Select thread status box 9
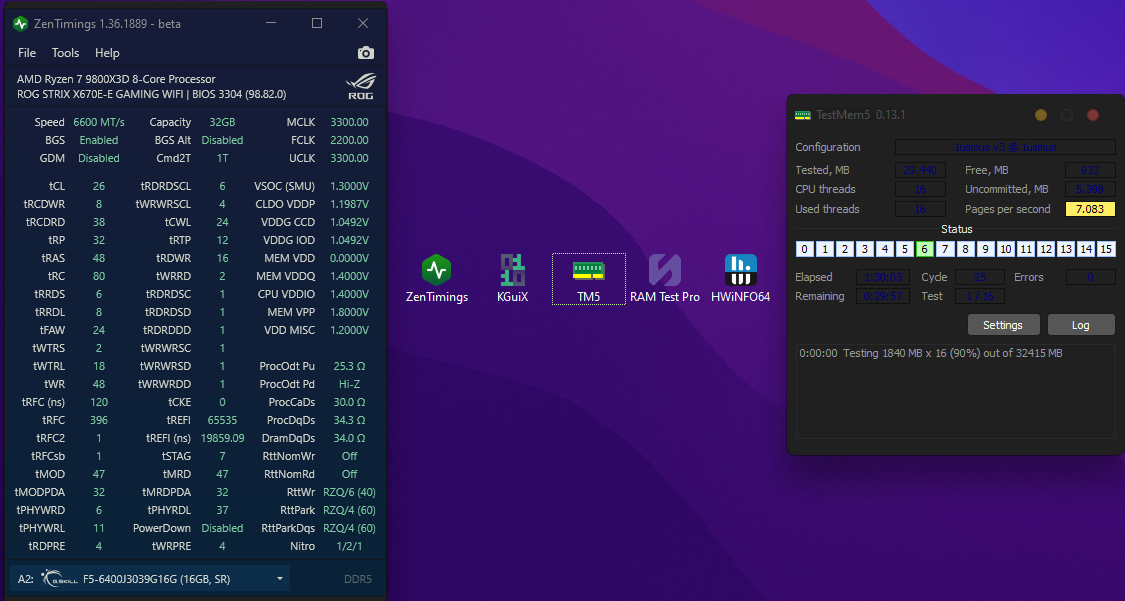The height and width of the screenshot is (601, 1125). pyautogui.click(x=986, y=249)
